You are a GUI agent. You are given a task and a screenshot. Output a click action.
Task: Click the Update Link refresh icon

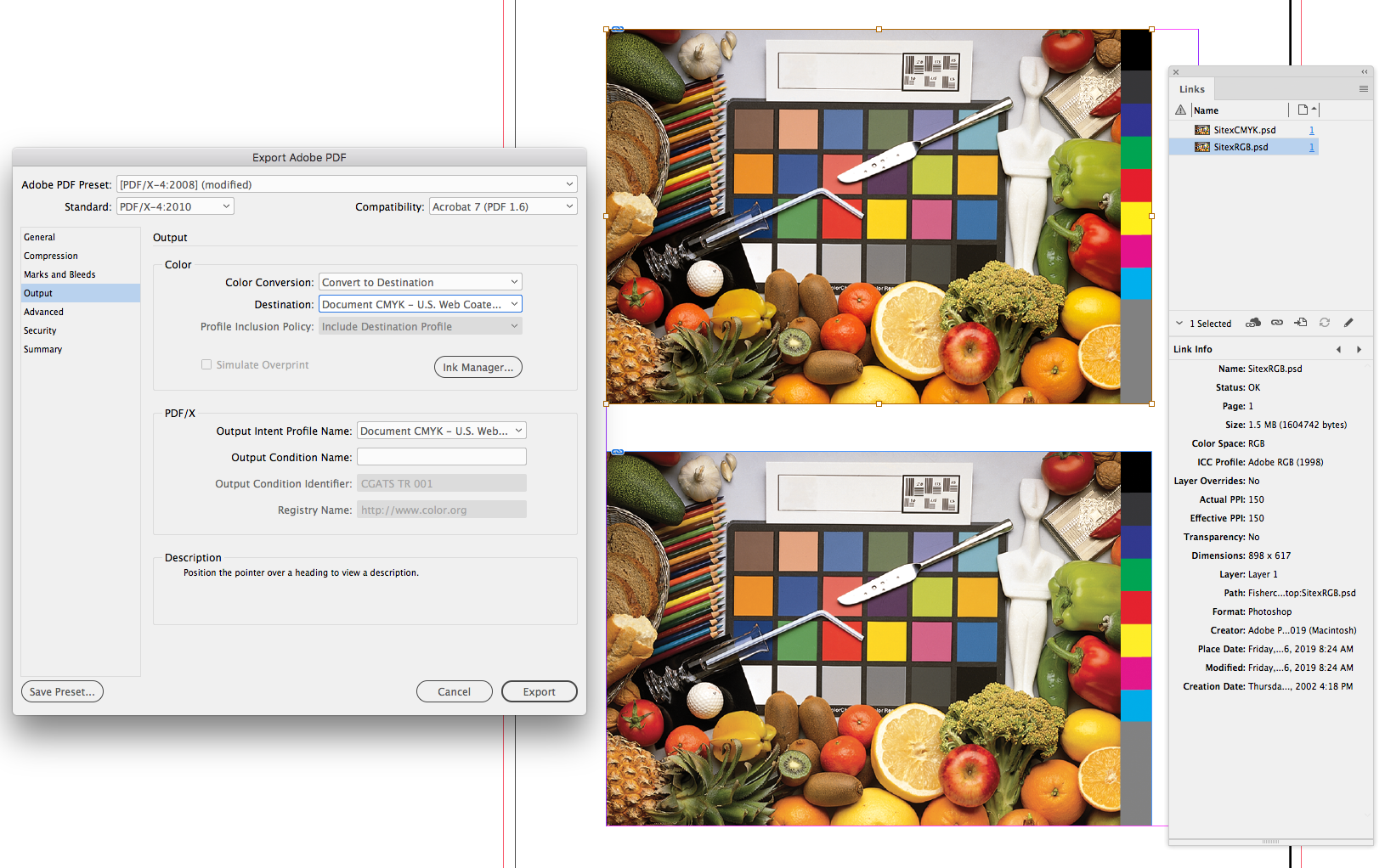[x=1325, y=323]
